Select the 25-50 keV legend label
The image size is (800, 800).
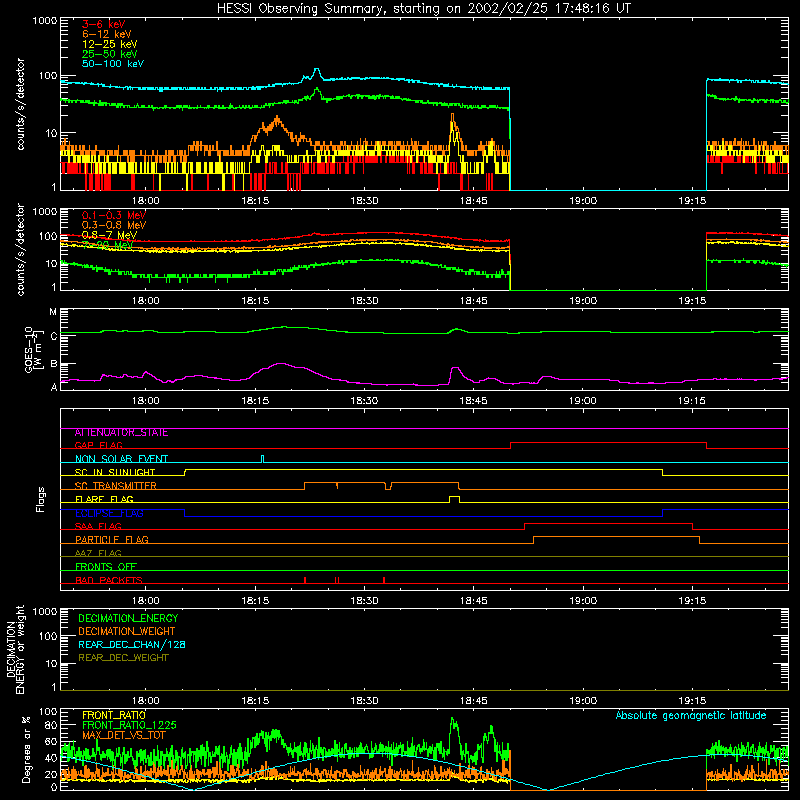109,54
